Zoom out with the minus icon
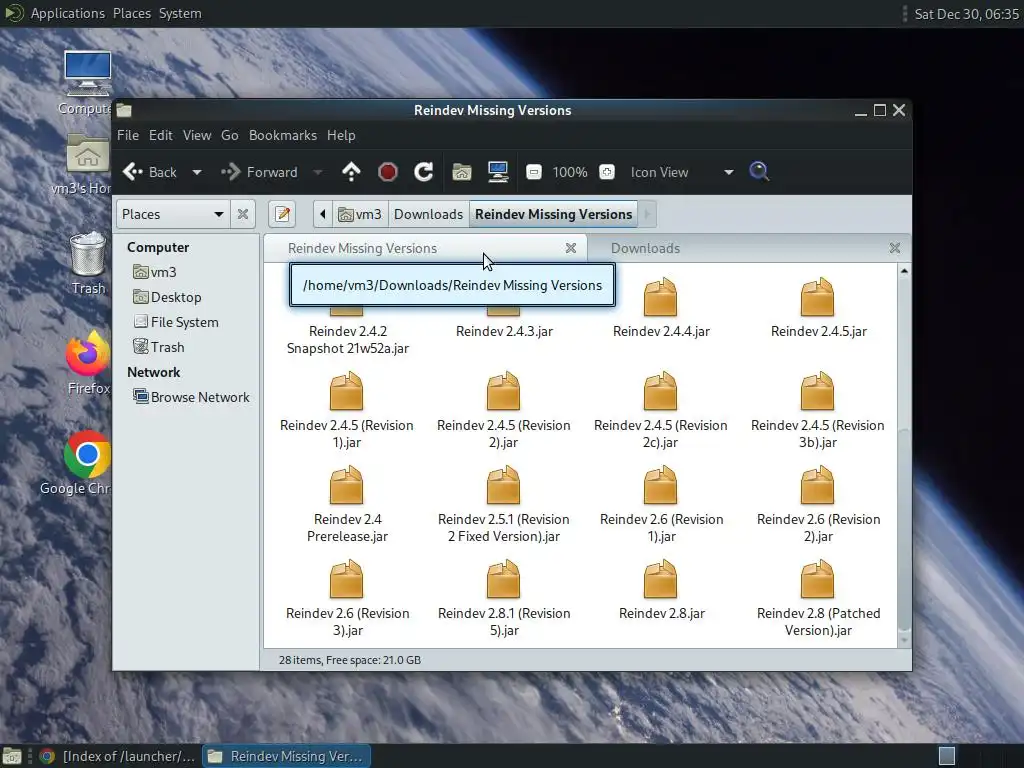1024x768 pixels. [x=534, y=172]
